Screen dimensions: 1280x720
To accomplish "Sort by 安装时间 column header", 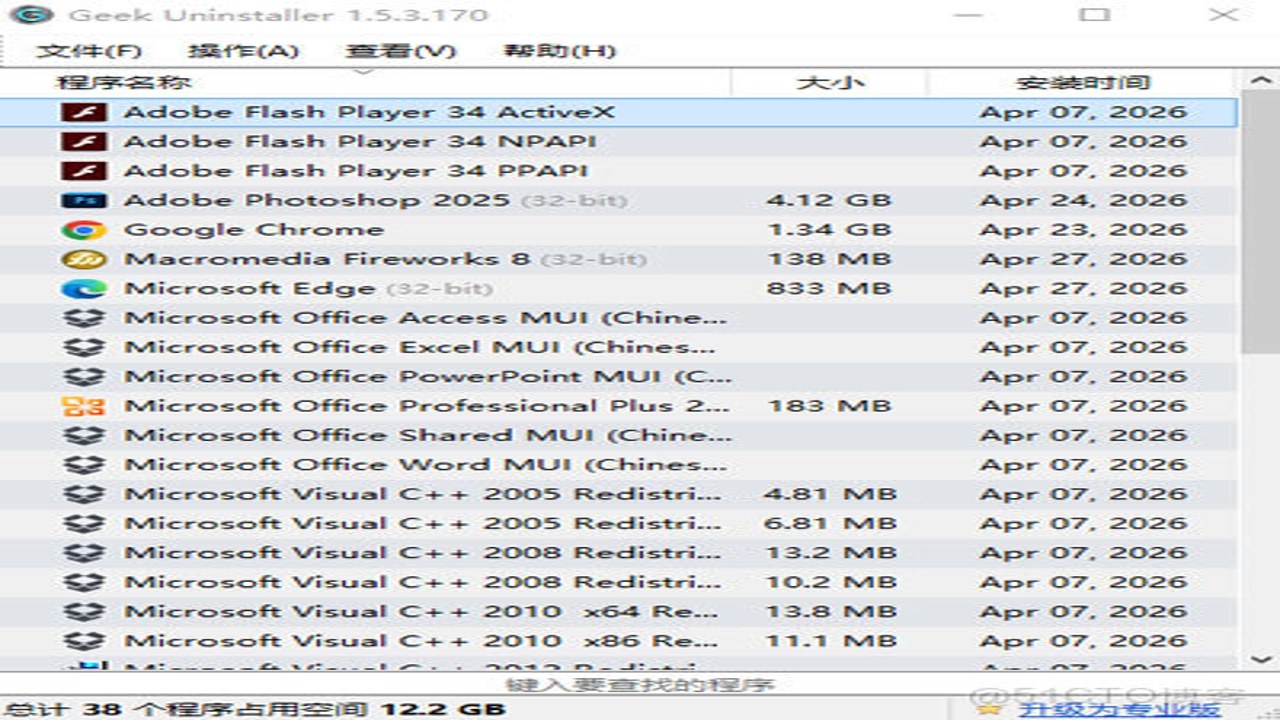I will point(1084,82).
